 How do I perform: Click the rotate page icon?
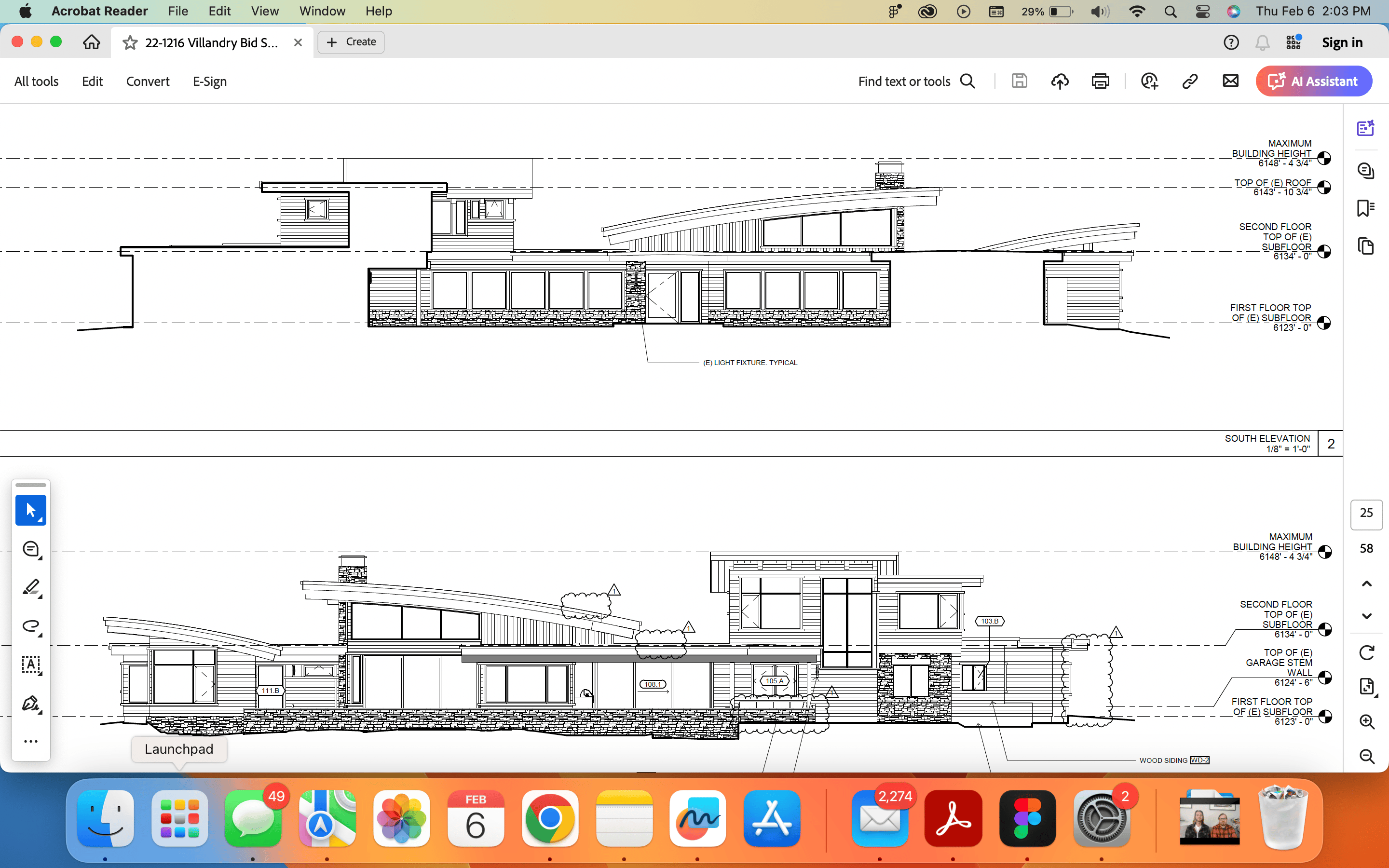pyautogui.click(x=1367, y=653)
